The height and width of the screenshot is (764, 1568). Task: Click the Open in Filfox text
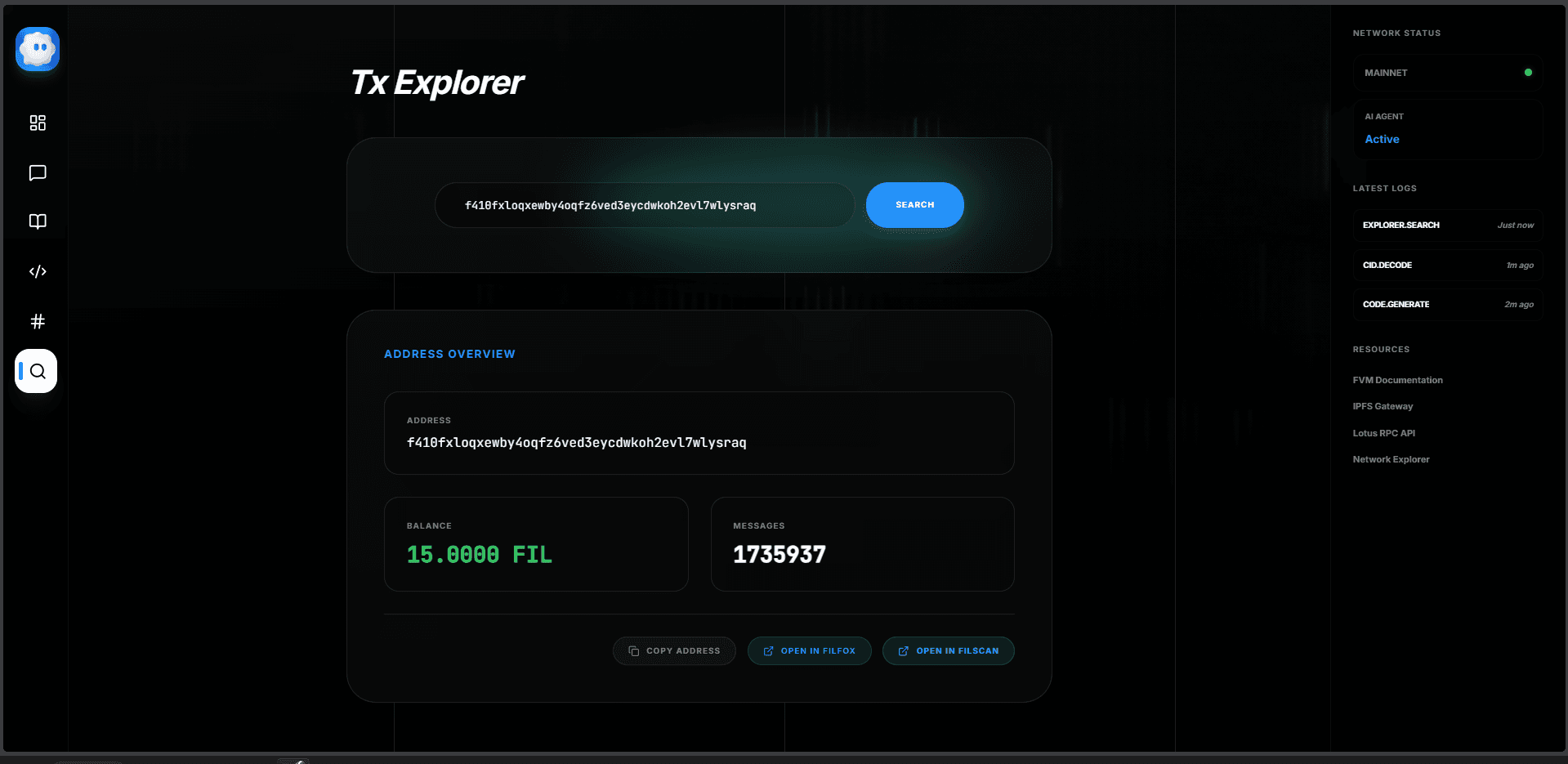pyautogui.click(x=818, y=651)
